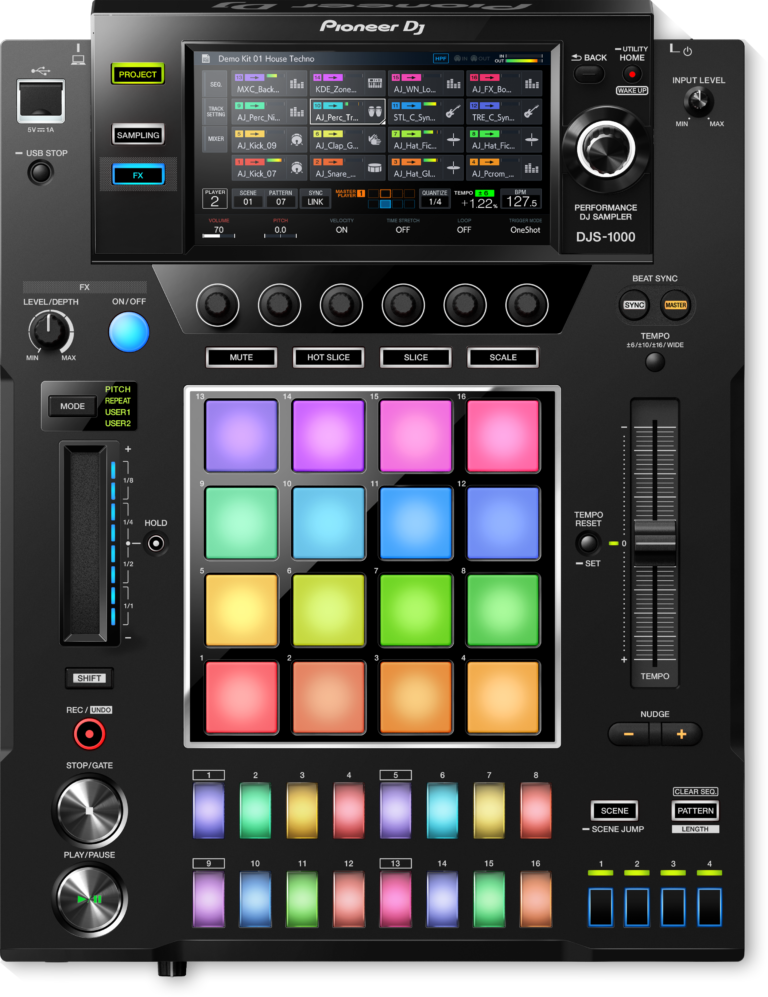The height and width of the screenshot is (997, 768).
Task: Tap the project file icon beside Demo Kit title
Action: tap(206, 58)
